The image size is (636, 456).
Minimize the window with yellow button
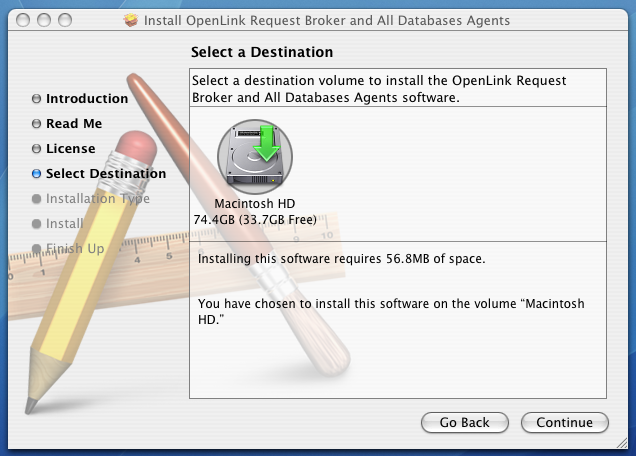(x=42, y=20)
